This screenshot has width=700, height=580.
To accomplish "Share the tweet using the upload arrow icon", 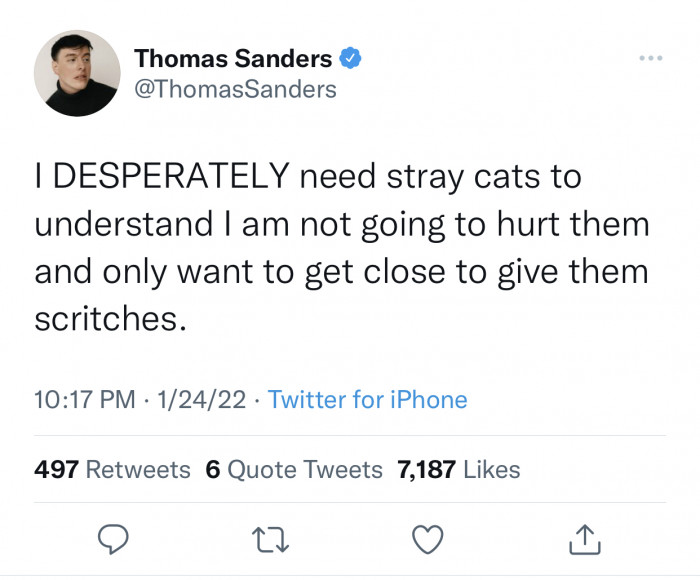I will tap(583, 540).
